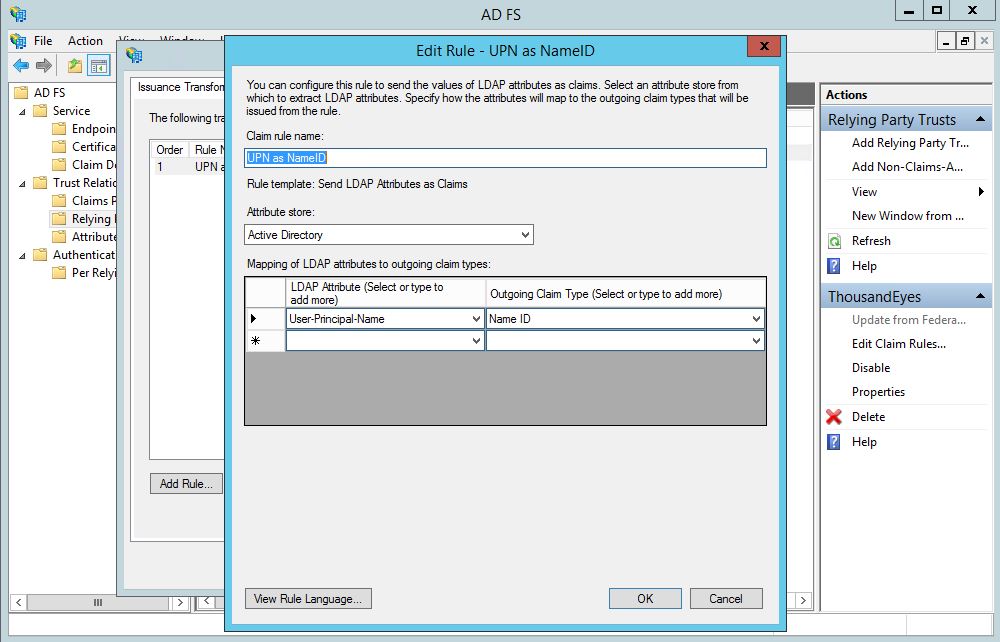The height and width of the screenshot is (642, 1000).
Task: Click the Service folder icon in tree
Action: [41, 111]
